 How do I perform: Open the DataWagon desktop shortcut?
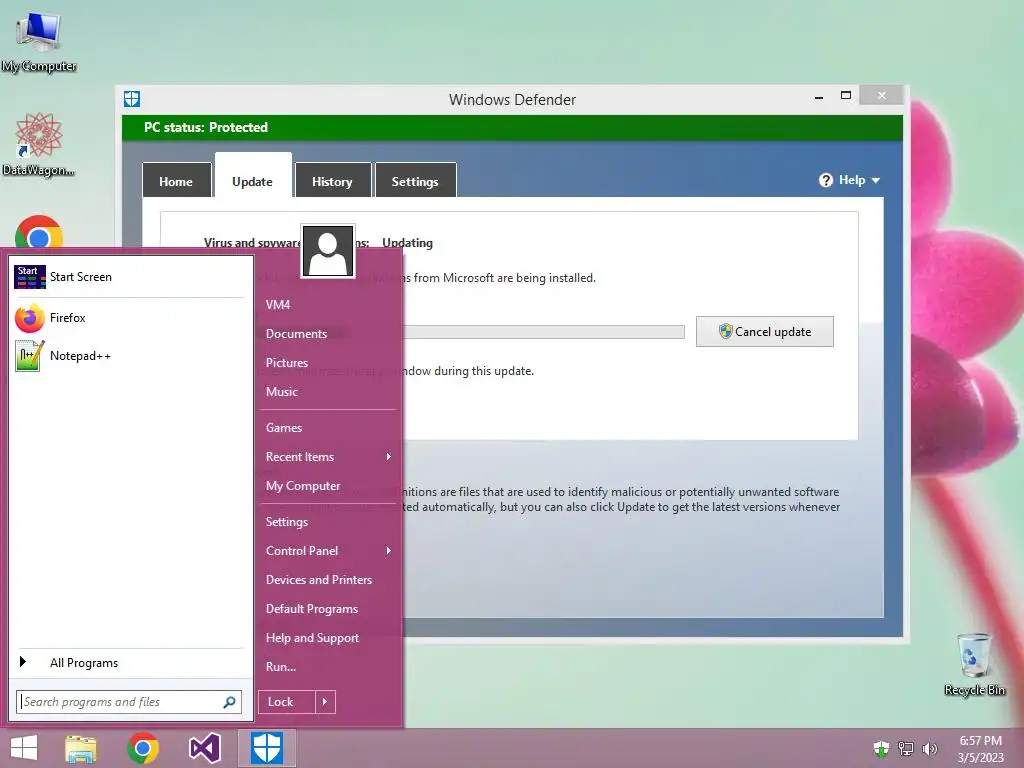tap(39, 144)
